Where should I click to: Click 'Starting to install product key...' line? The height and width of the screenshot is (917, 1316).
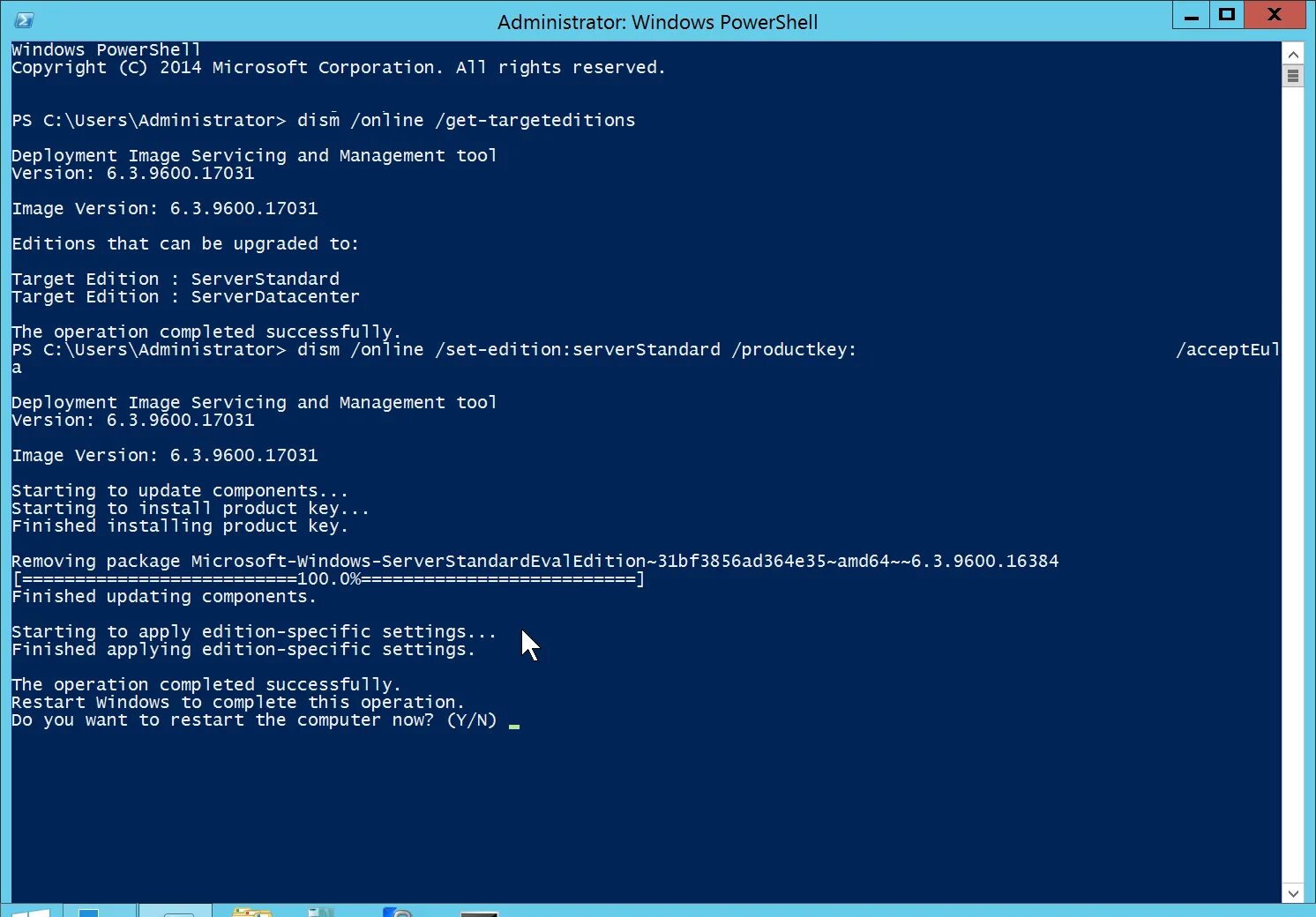191,508
